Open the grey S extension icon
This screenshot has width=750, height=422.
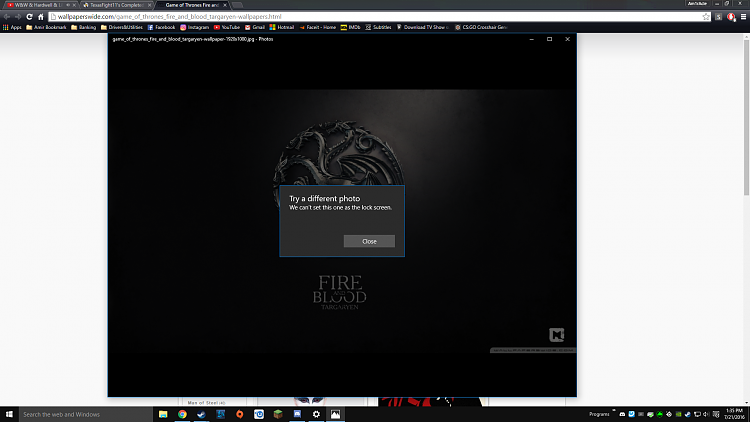tap(718, 17)
